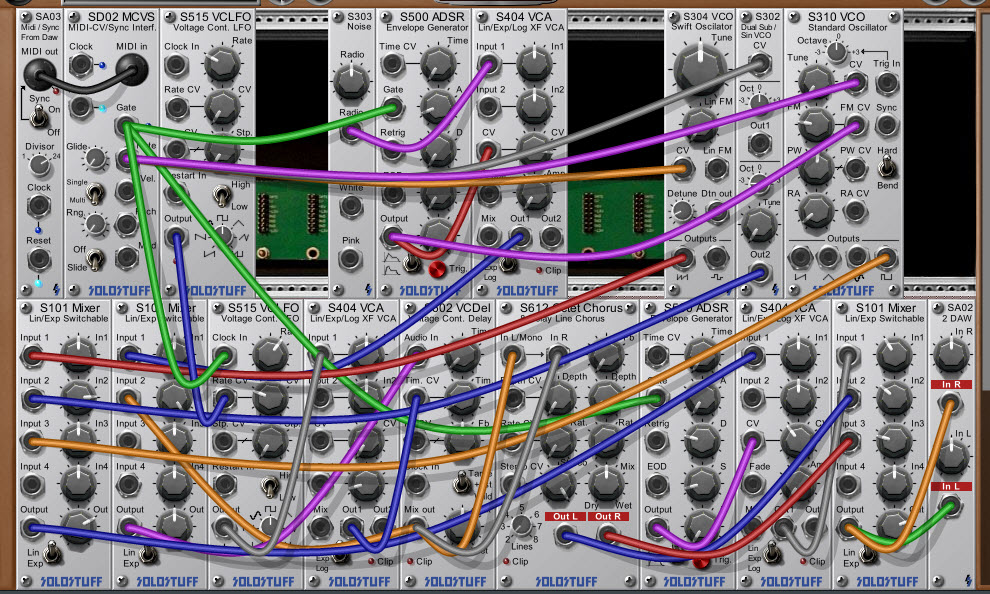Click the Trig In jack on S310 VCO
Image resolution: width=990 pixels, height=594 pixels.
click(887, 83)
